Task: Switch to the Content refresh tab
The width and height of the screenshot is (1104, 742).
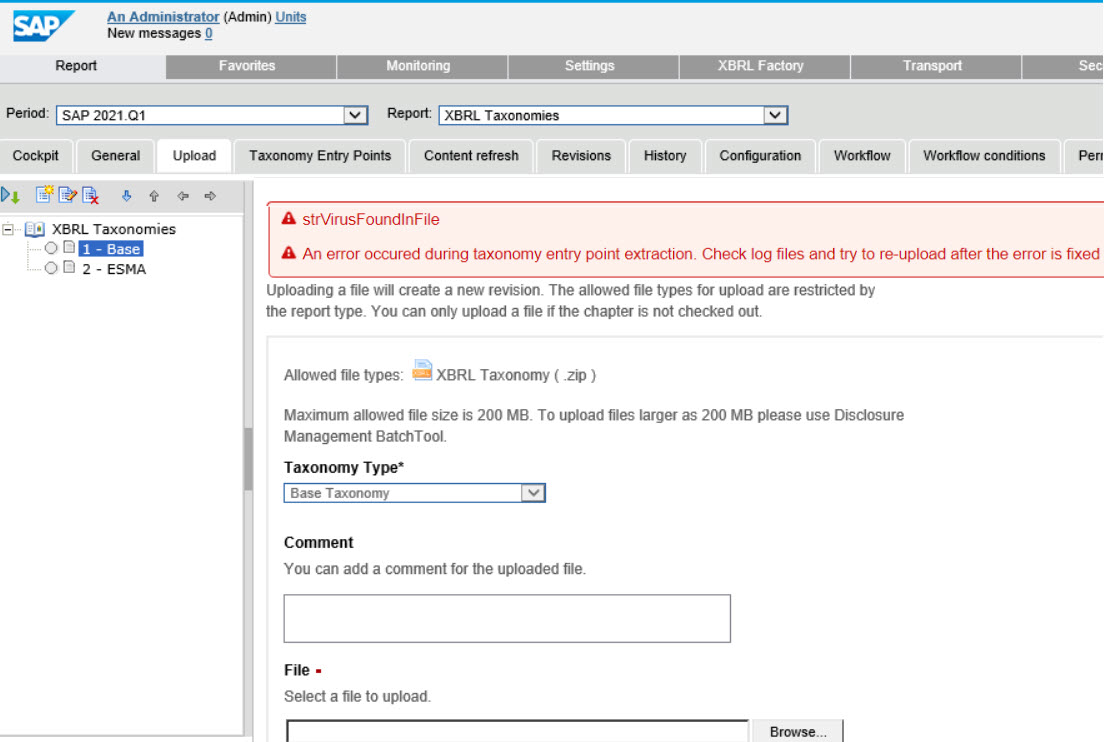Action: click(471, 156)
